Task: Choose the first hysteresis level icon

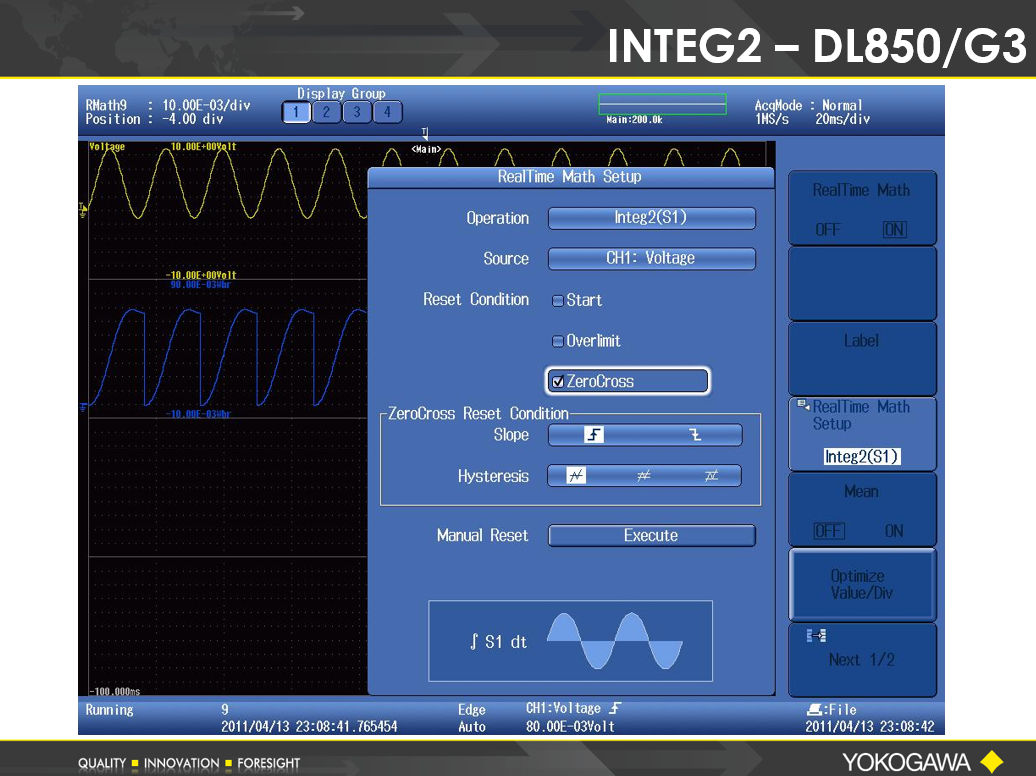Action: click(x=576, y=476)
